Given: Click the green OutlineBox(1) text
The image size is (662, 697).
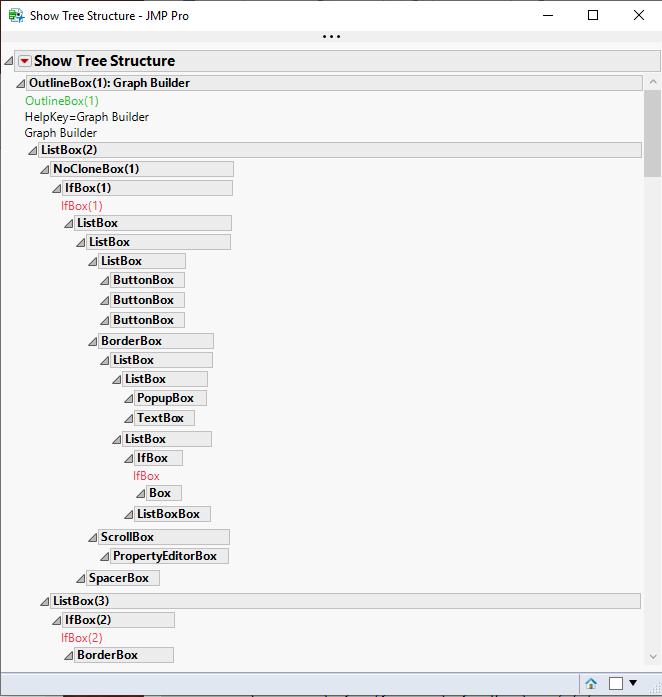Looking at the screenshot, I should point(62,101).
